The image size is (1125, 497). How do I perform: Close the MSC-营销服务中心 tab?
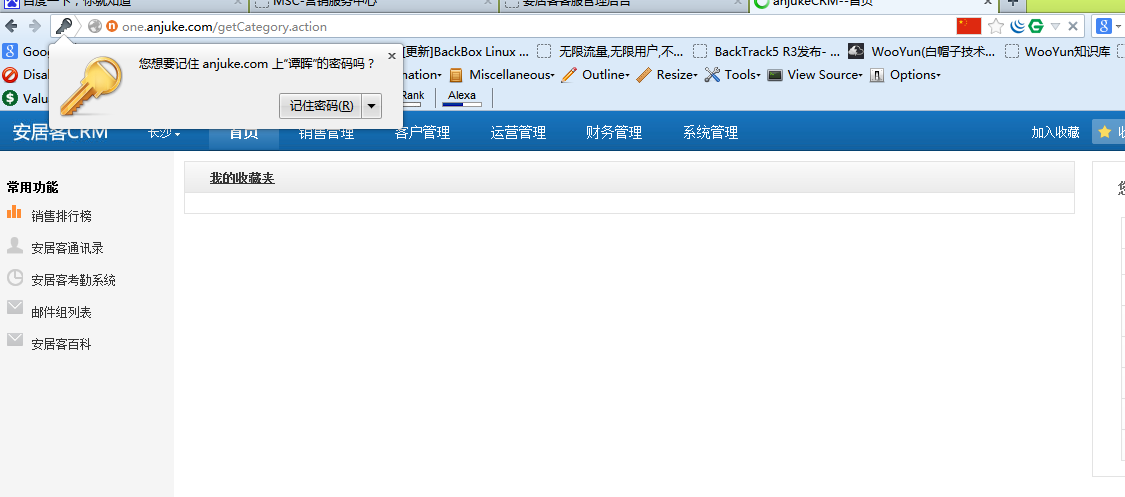pos(488,3)
